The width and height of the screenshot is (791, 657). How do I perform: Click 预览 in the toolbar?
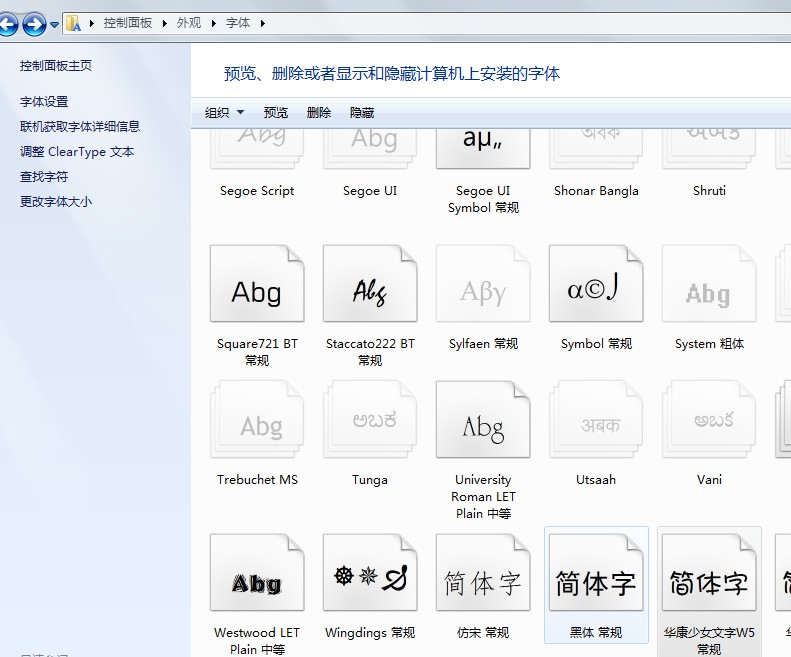click(x=275, y=113)
